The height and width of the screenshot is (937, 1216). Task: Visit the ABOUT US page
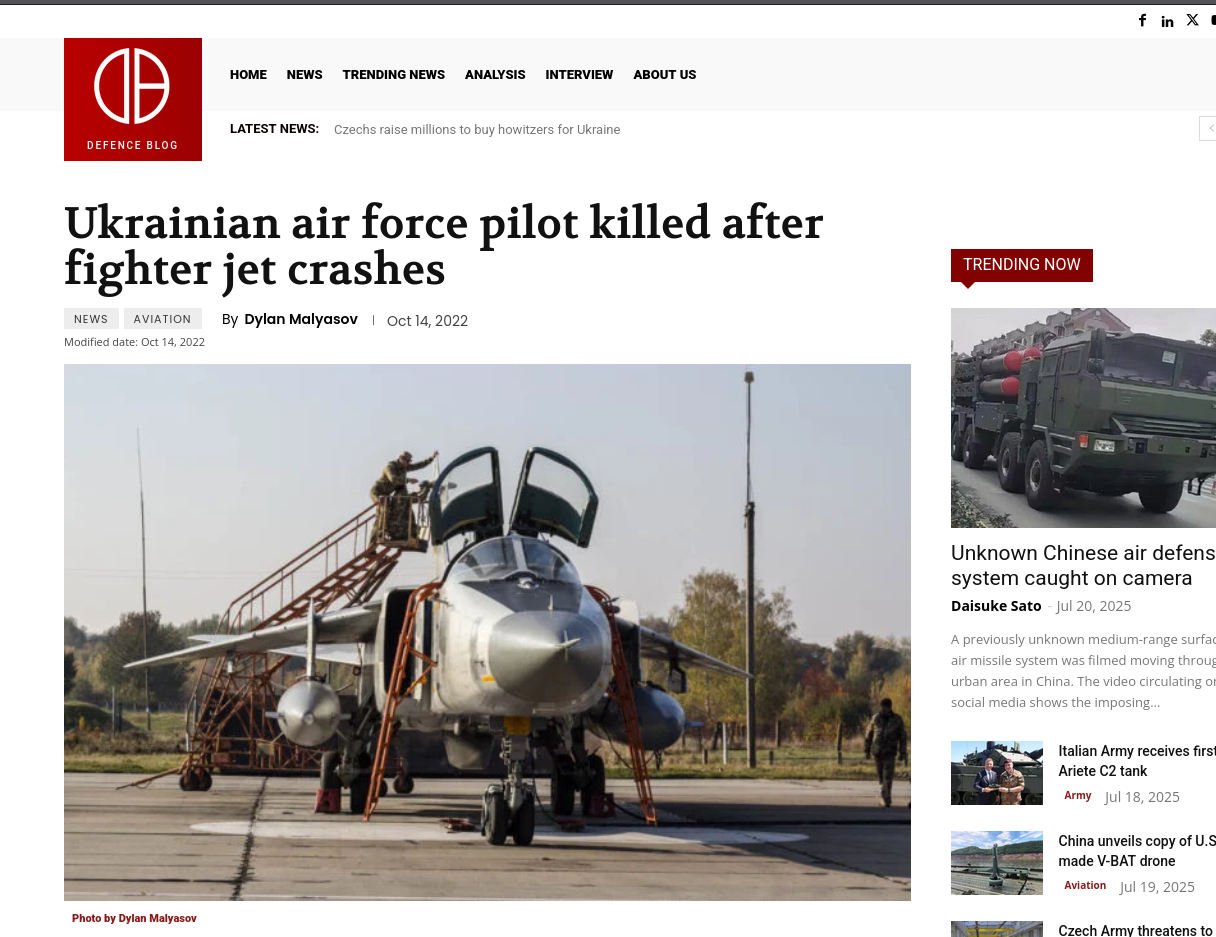click(x=665, y=75)
